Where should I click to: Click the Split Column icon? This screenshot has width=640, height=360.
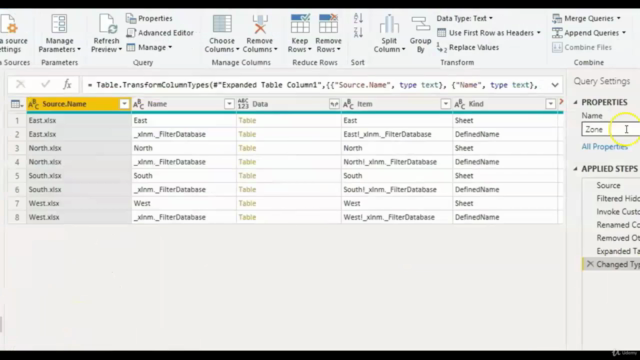click(389, 24)
